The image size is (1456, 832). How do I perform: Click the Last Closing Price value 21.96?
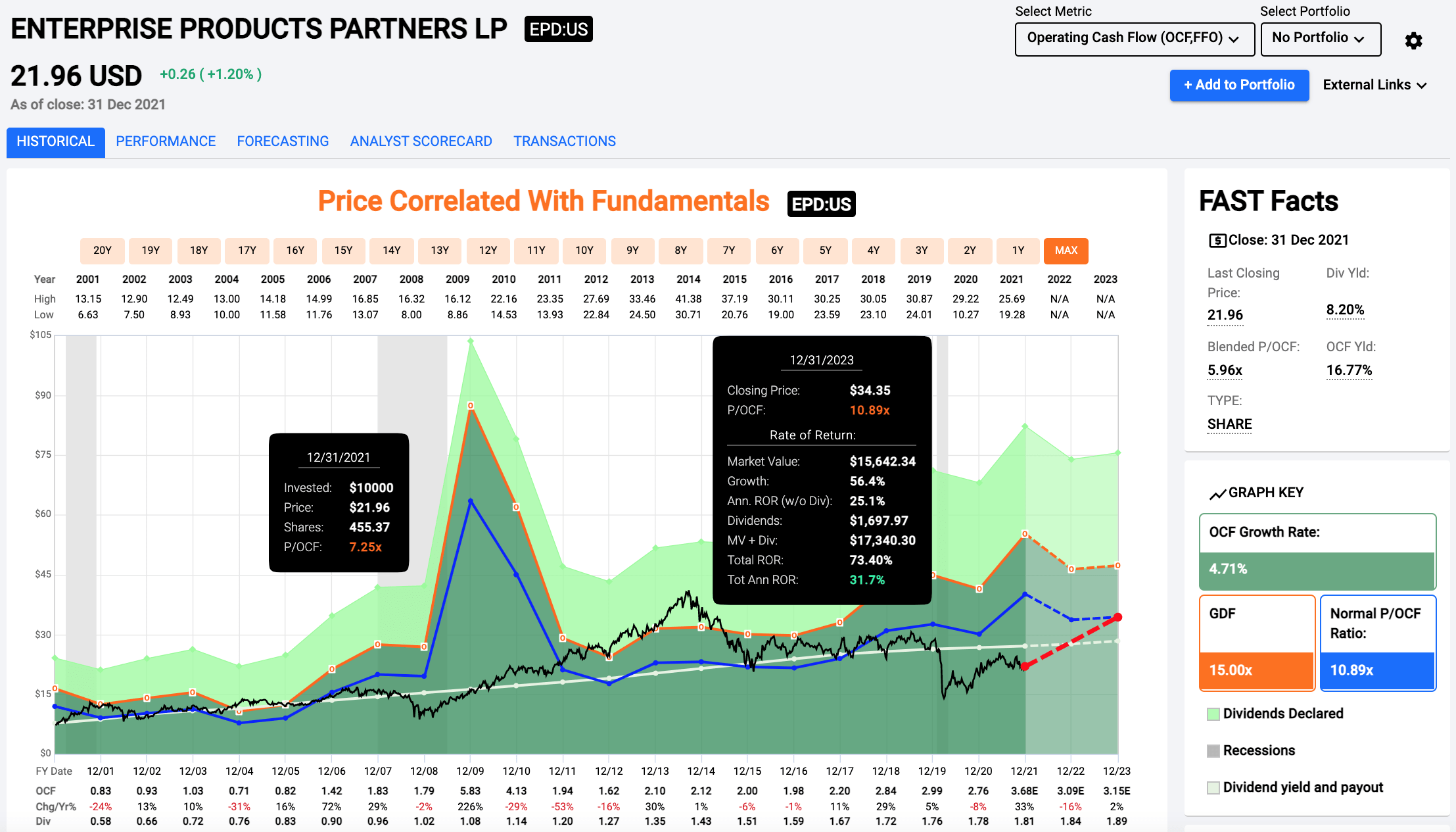click(1225, 316)
